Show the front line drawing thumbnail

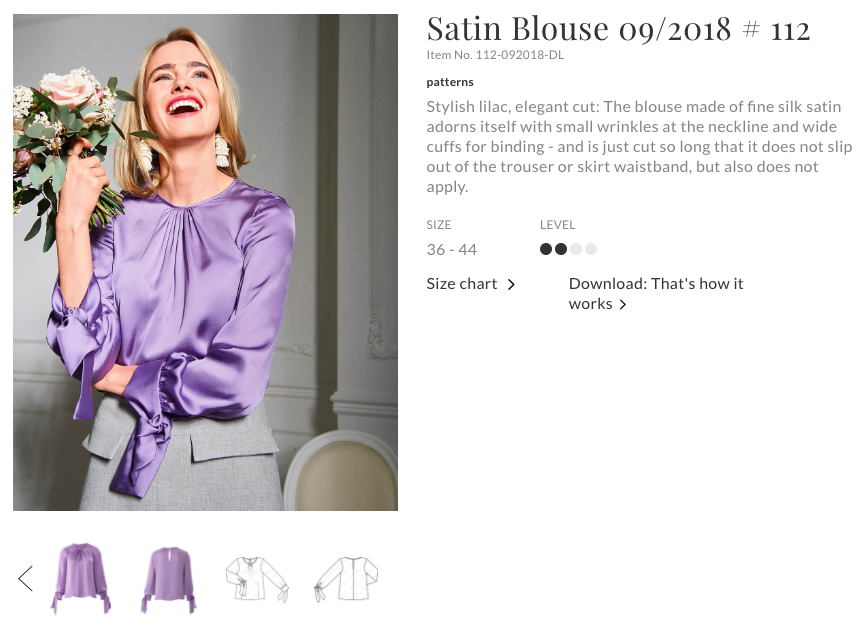(x=256, y=578)
